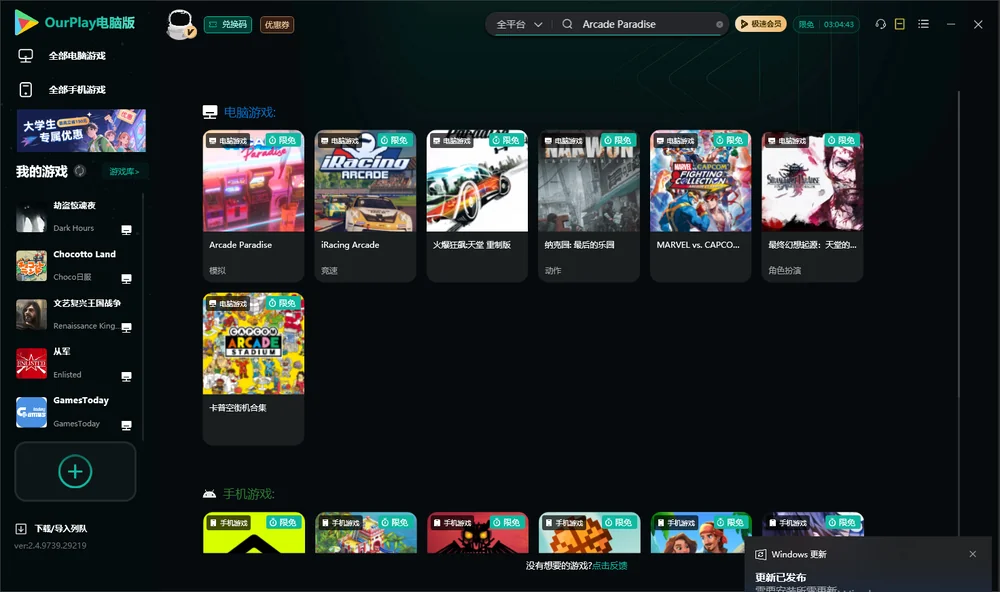Open 下载/导入列队 download queue

click(51, 528)
